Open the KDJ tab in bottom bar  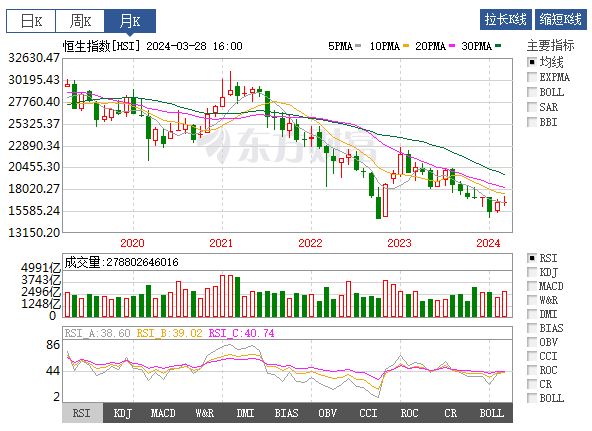123,413
